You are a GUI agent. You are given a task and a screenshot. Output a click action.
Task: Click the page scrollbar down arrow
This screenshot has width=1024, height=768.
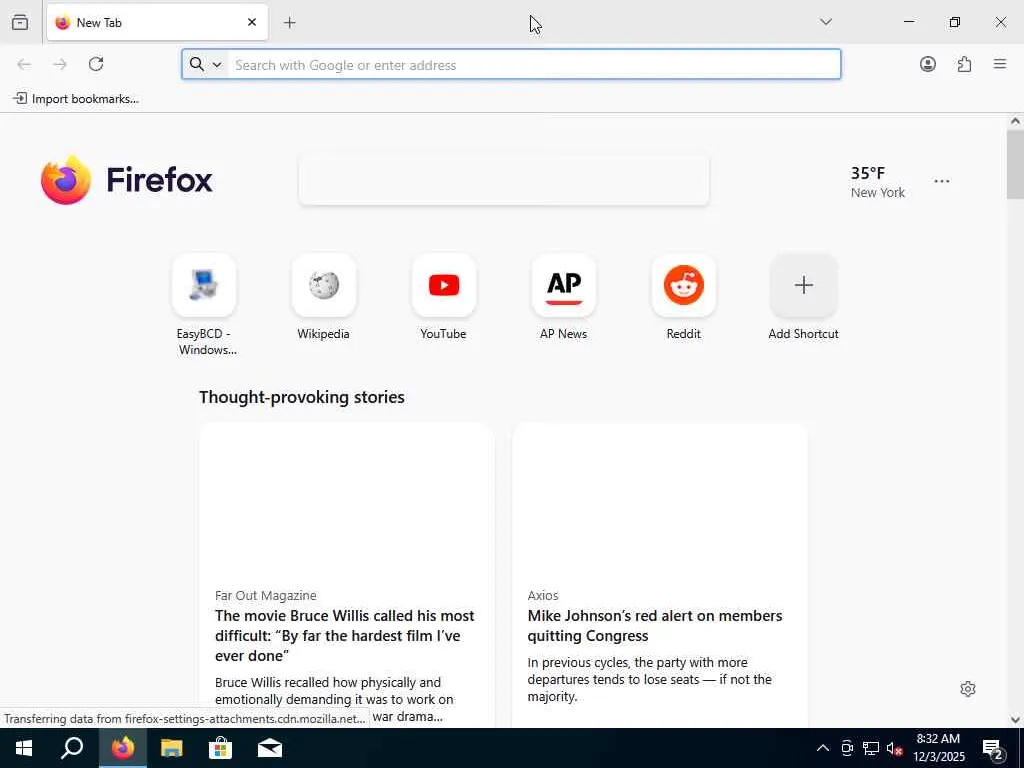[1015, 720]
